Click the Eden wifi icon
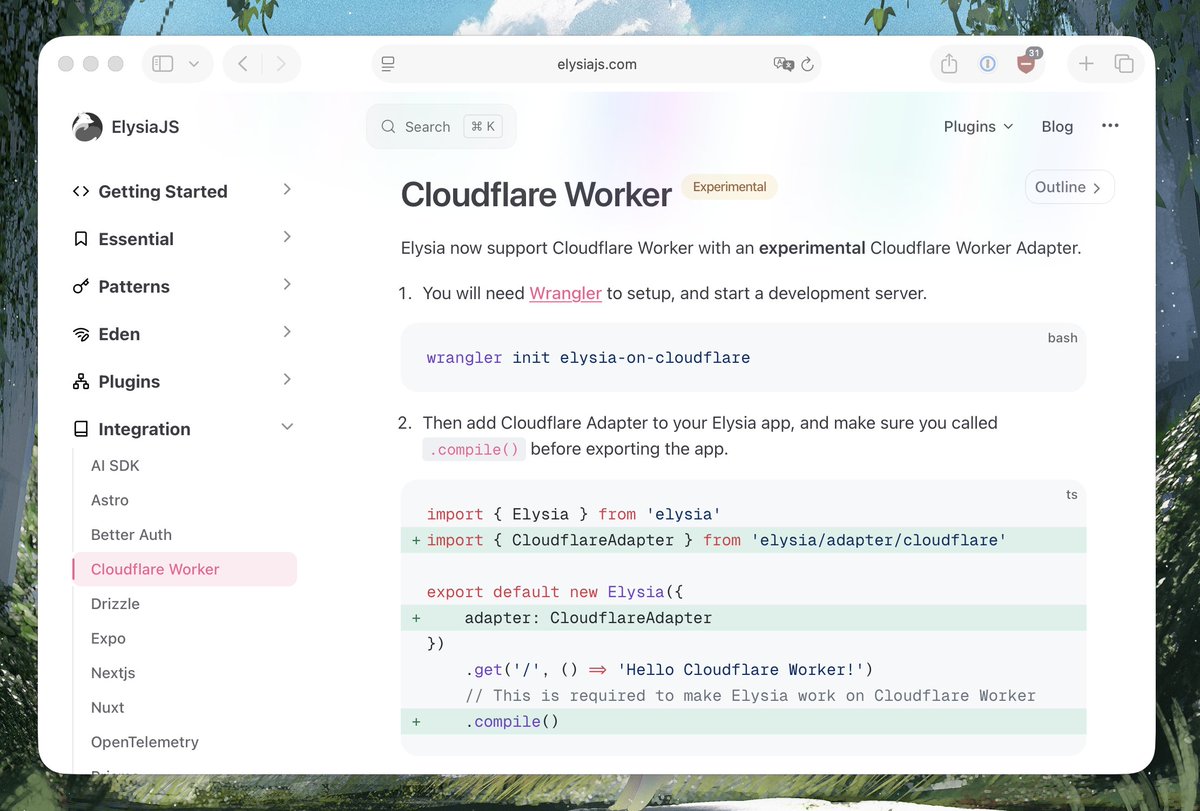The height and width of the screenshot is (811, 1200). (81, 334)
